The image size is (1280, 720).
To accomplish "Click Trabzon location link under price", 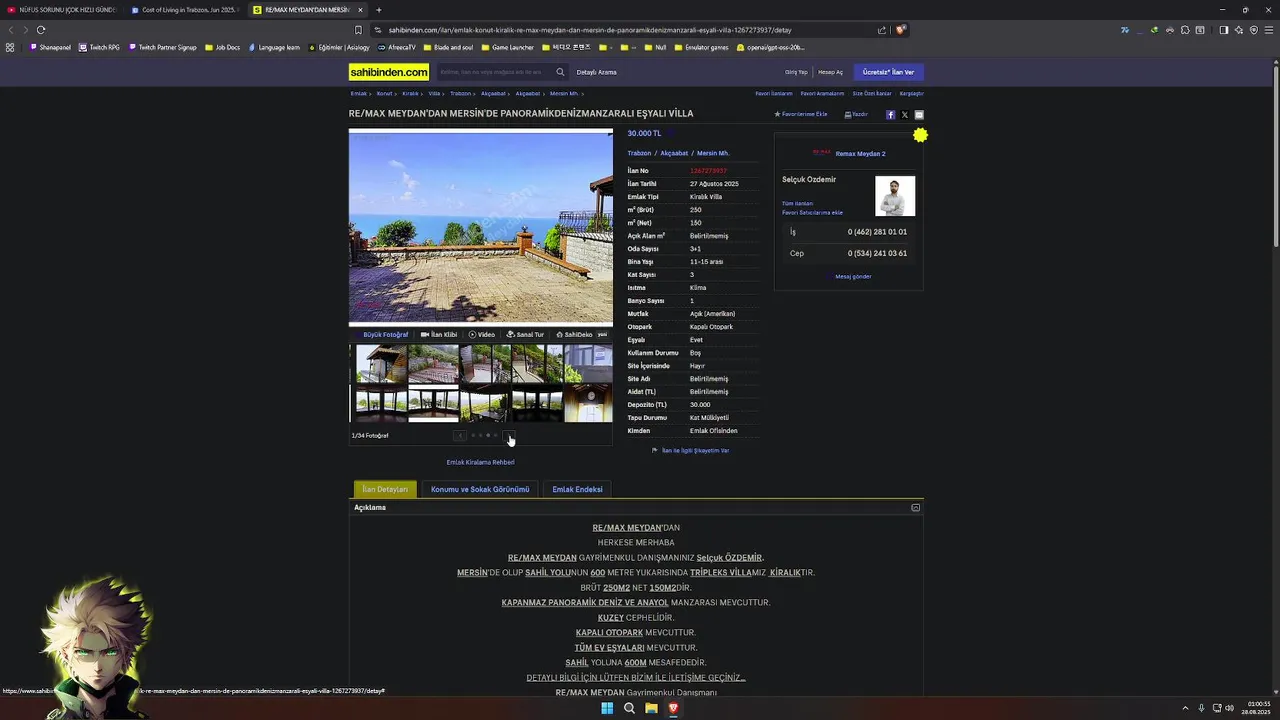I will coord(639,153).
